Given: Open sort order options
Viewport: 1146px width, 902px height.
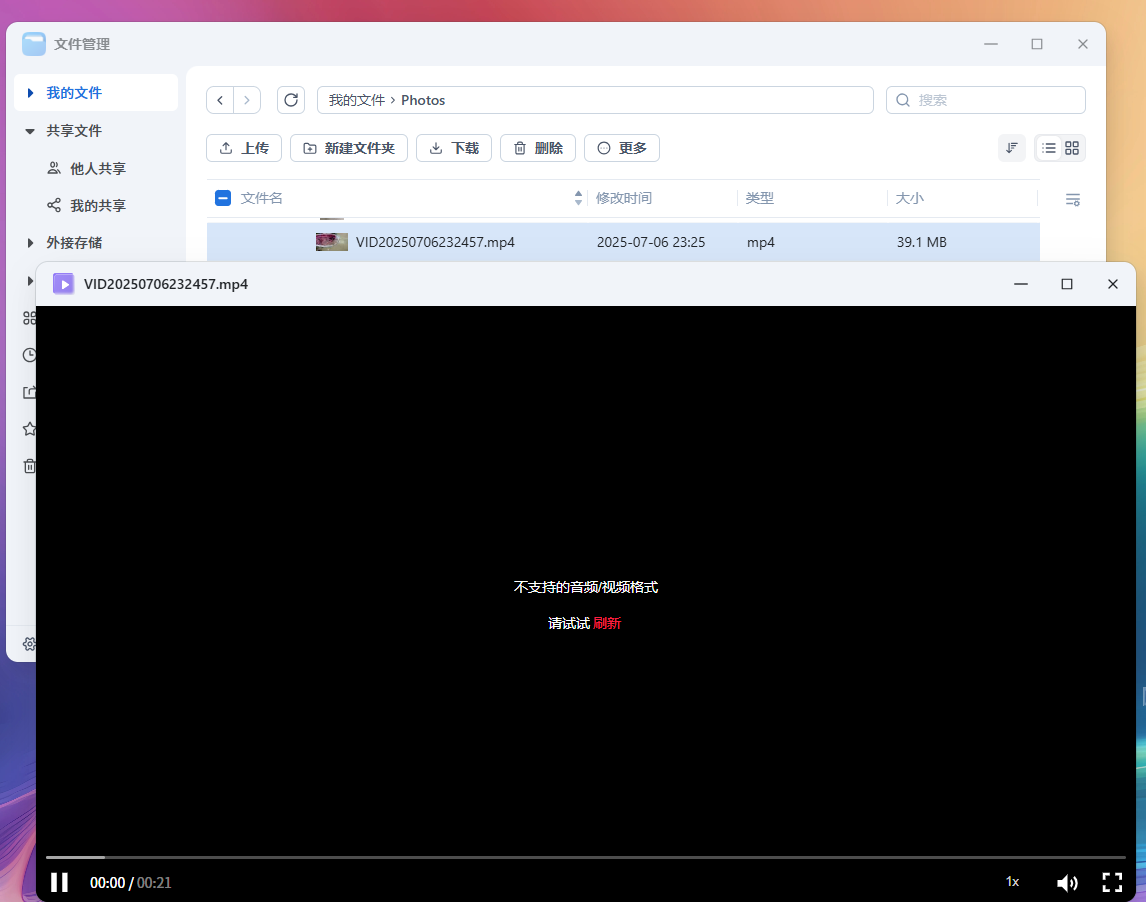Looking at the screenshot, I should [x=1012, y=148].
